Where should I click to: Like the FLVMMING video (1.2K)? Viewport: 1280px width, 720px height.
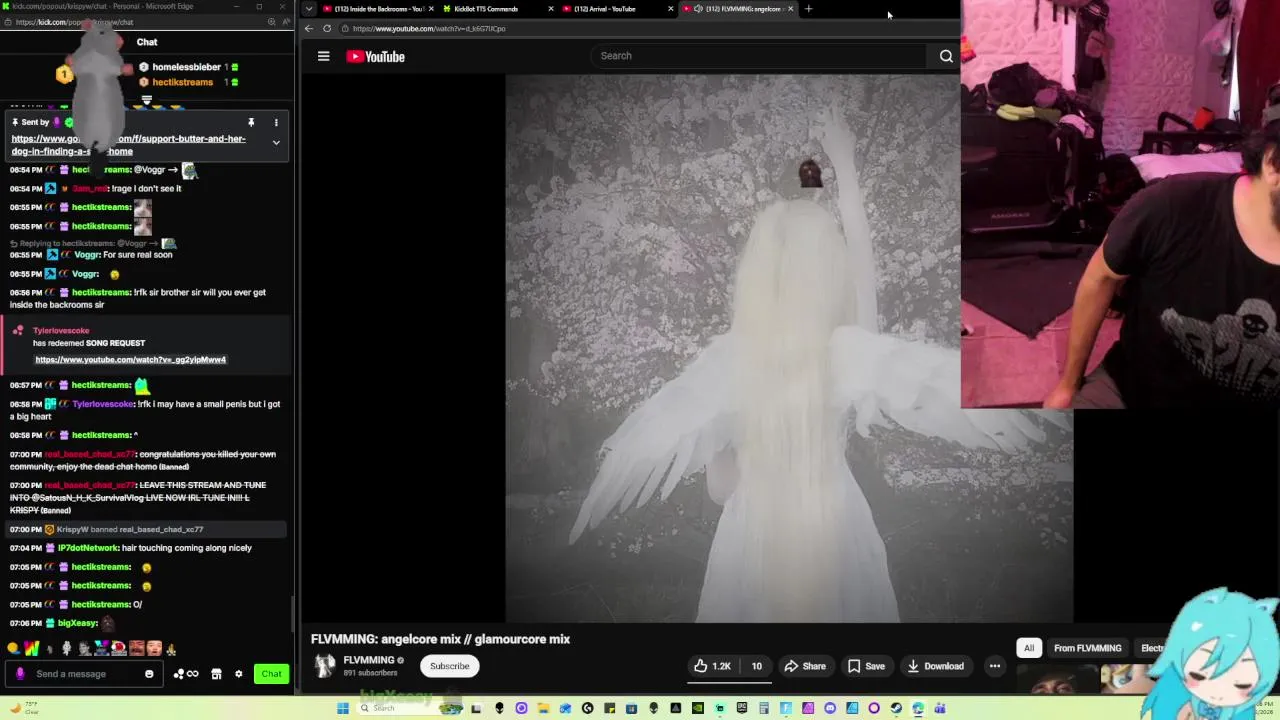712,666
